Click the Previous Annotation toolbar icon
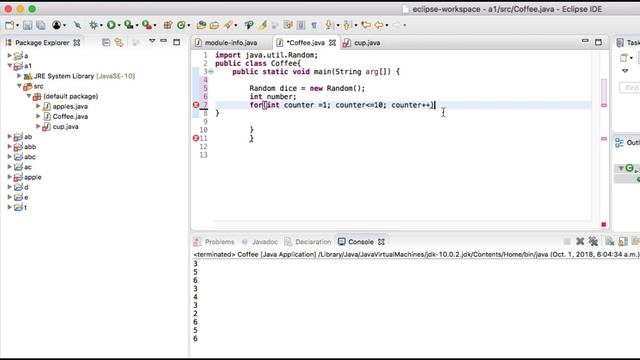Image resolution: width=640 pixels, height=360 pixels. coord(347,25)
